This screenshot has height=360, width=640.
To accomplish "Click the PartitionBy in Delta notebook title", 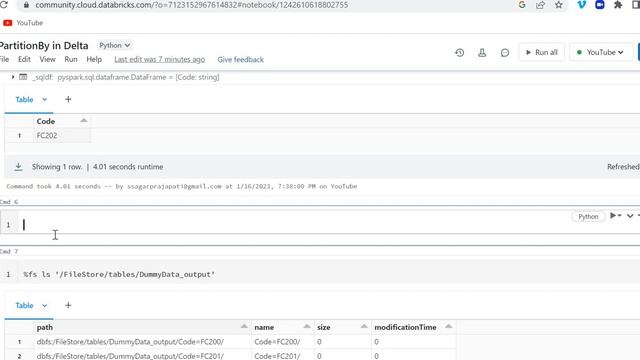I will tap(44, 45).
